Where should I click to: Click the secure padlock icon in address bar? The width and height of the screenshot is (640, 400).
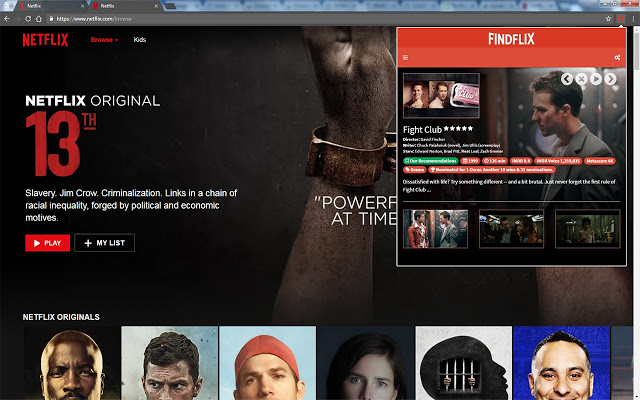(x=51, y=19)
